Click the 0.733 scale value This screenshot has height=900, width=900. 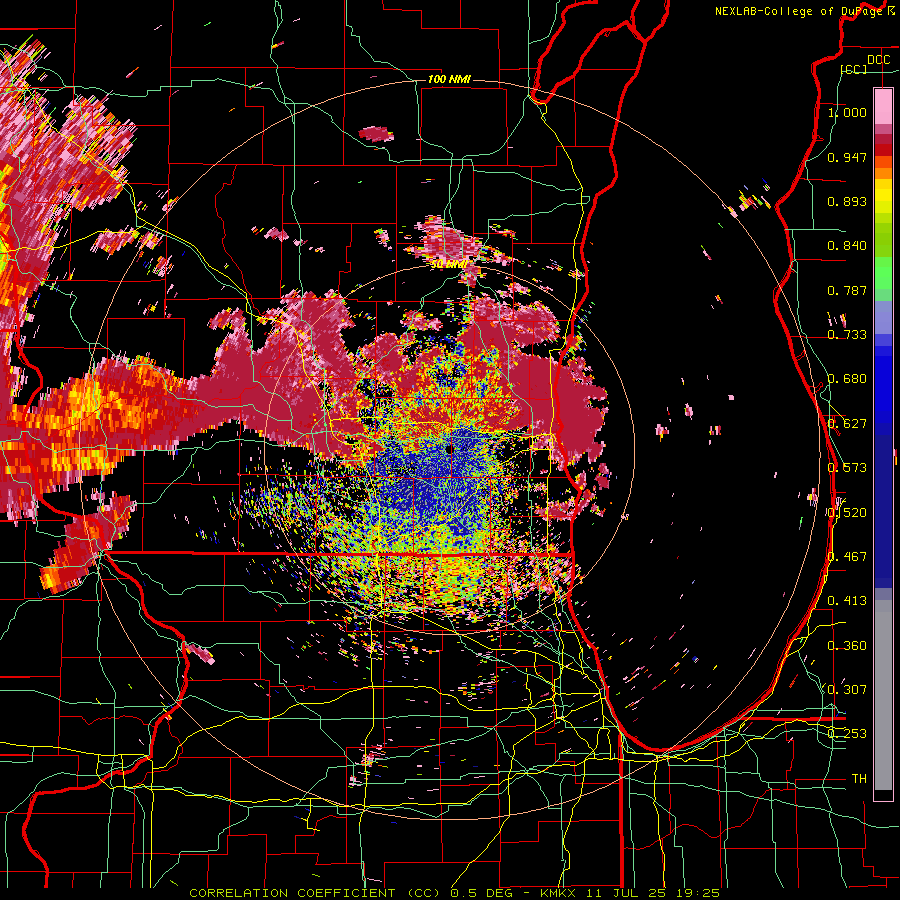coord(847,335)
